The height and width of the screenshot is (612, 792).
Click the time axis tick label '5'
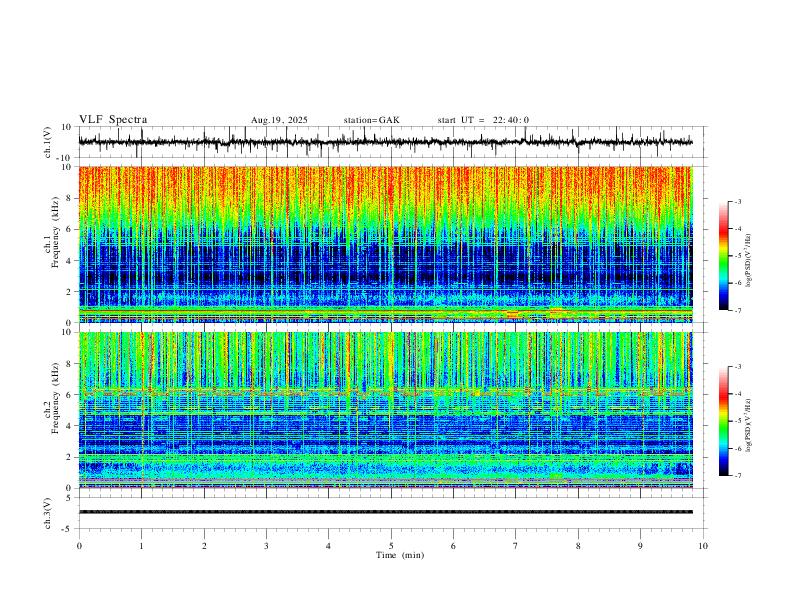coord(391,546)
